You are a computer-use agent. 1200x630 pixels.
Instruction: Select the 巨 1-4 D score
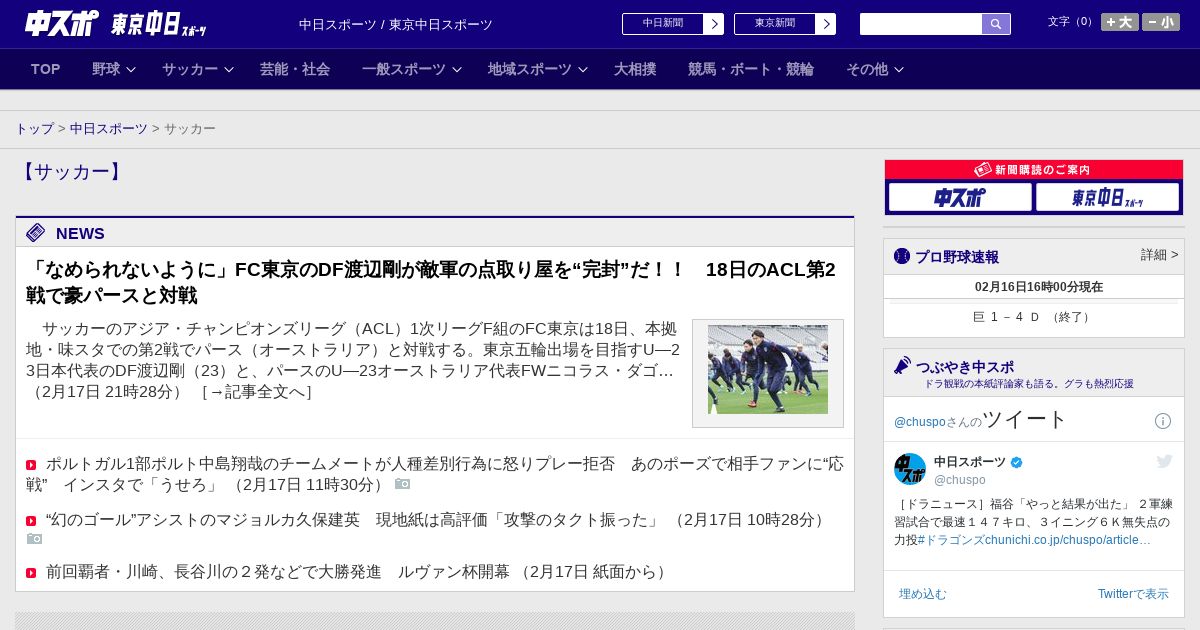[x=1034, y=317]
